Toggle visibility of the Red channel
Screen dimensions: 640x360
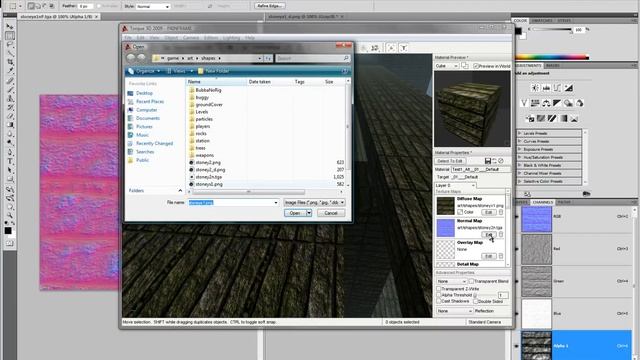pos(517,249)
